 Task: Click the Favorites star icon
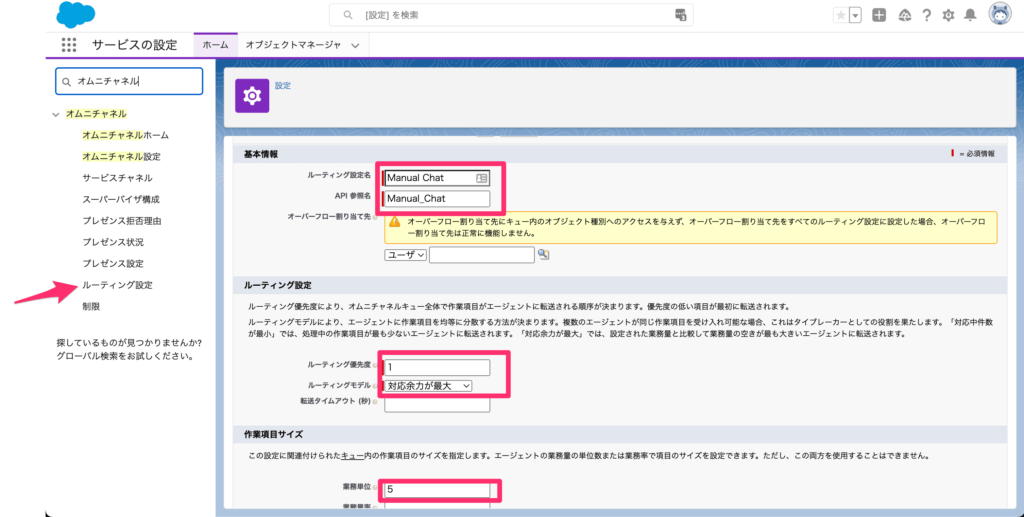[840, 15]
